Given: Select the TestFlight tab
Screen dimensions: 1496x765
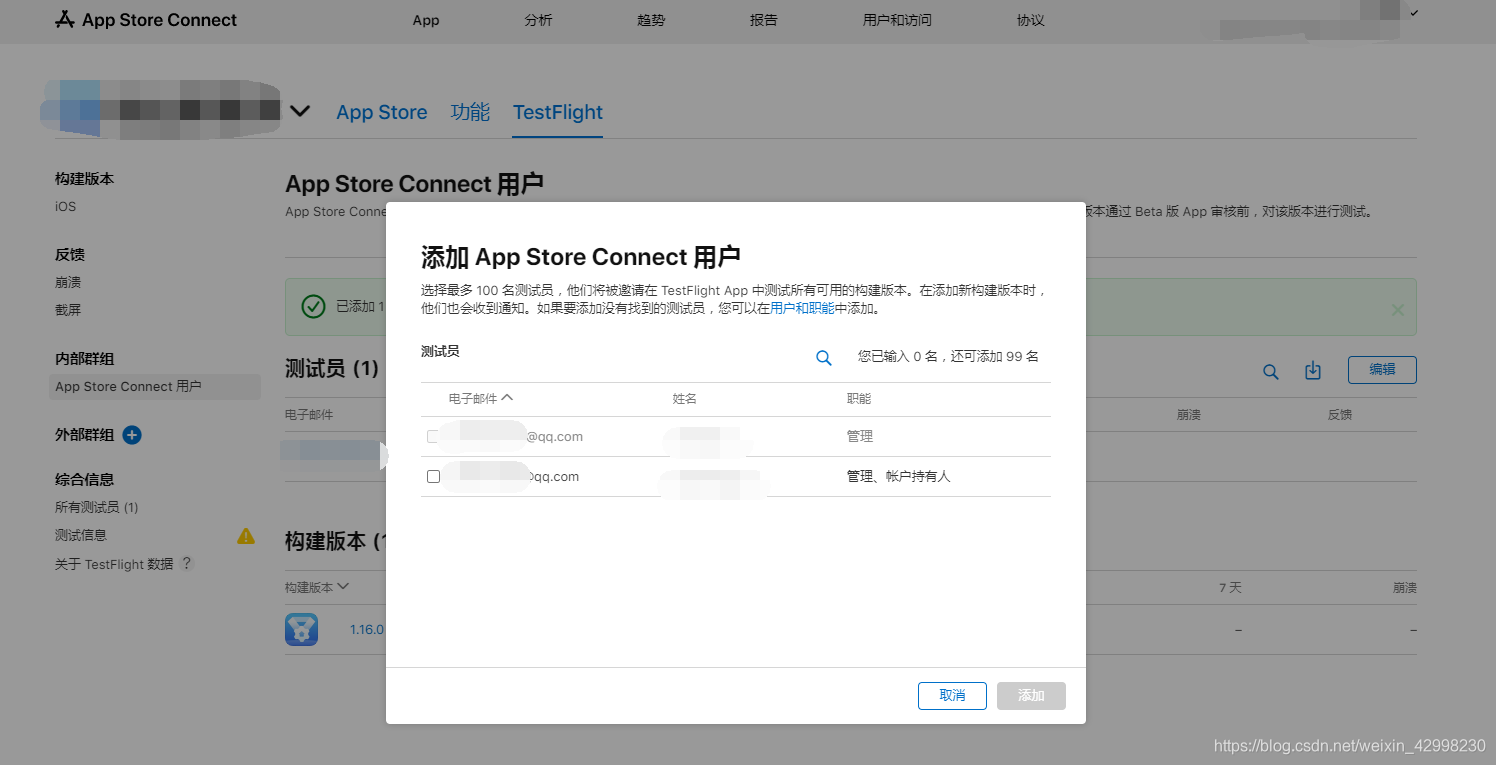Looking at the screenshot, I should click(558, 113).
